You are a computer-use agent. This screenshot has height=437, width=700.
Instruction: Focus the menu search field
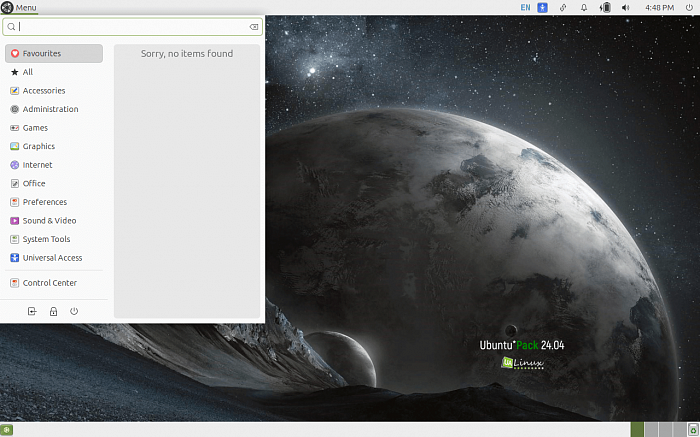pyautogui.click(x=133, y=27)
